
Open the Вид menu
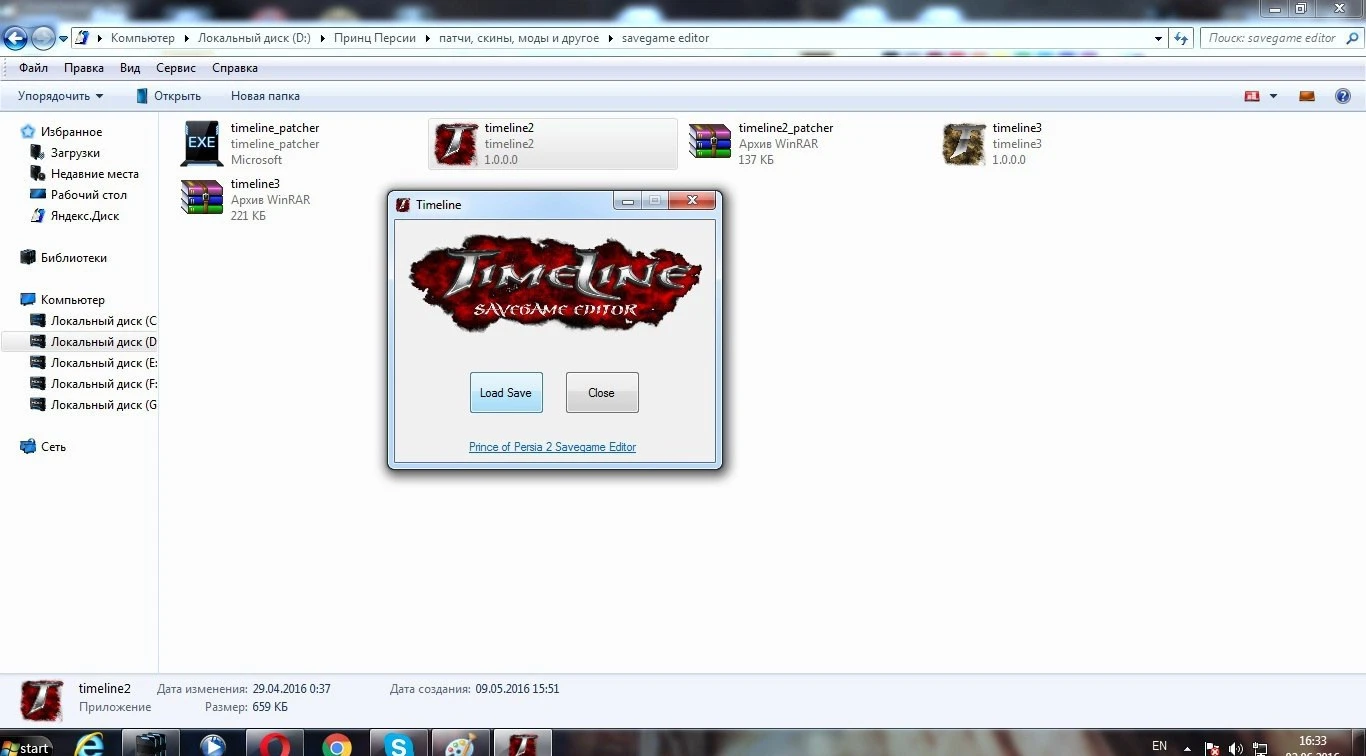(x=130, y=68)
